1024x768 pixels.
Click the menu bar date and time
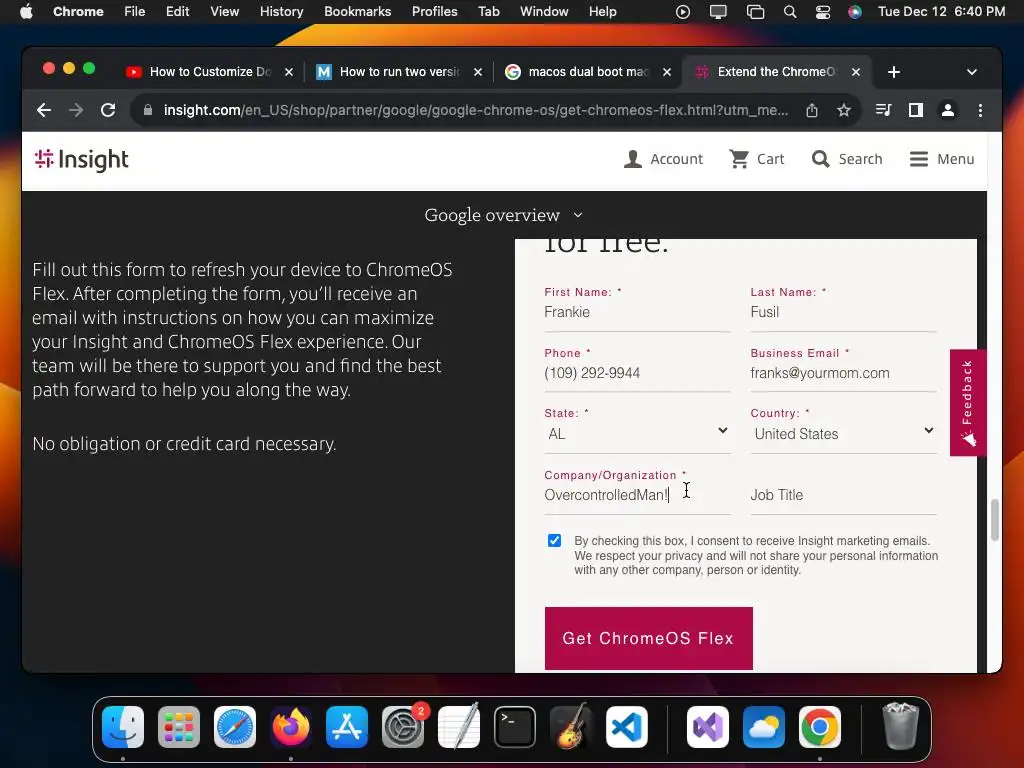coord(941,12)
